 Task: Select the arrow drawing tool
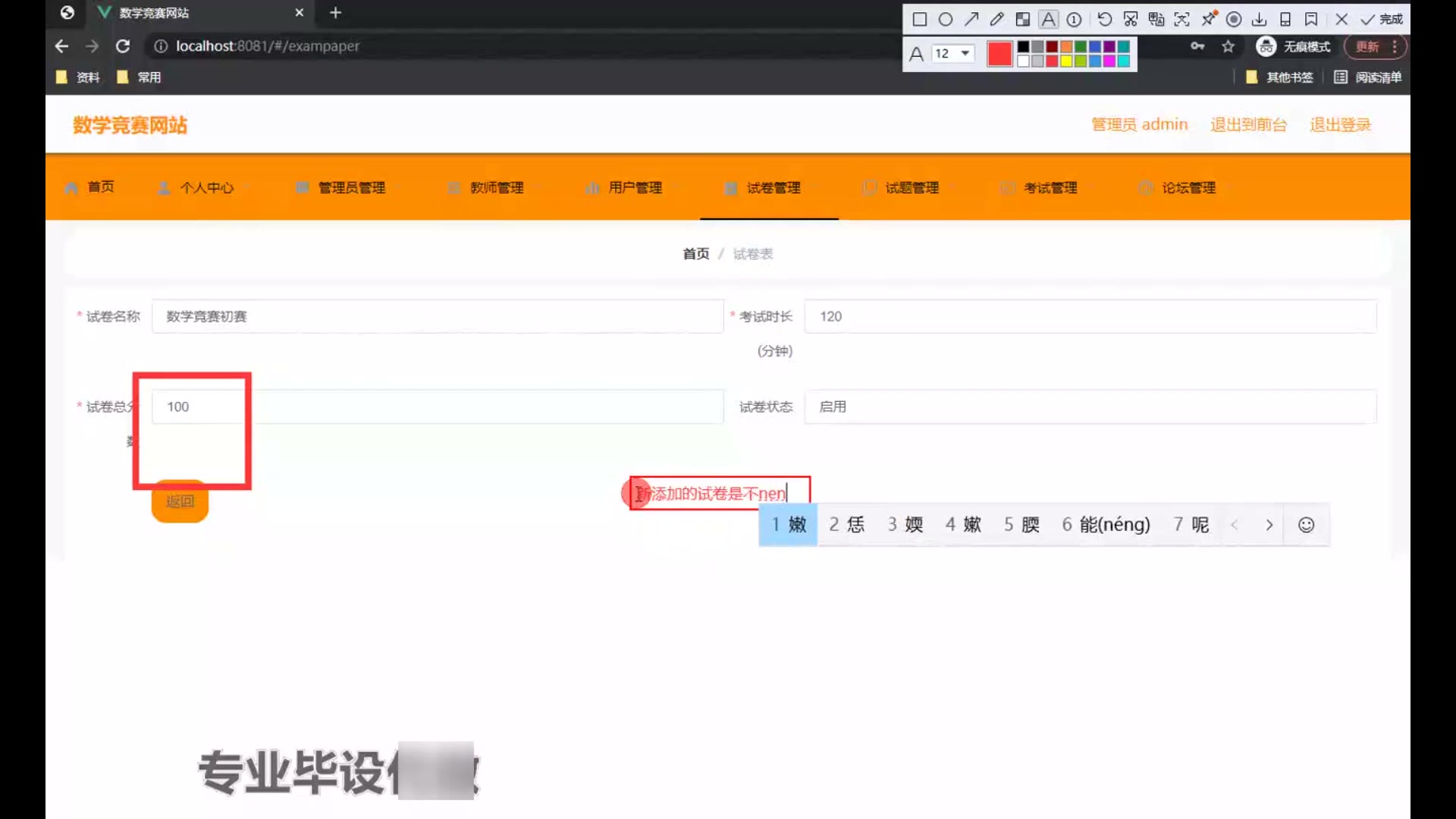[971, 19]
